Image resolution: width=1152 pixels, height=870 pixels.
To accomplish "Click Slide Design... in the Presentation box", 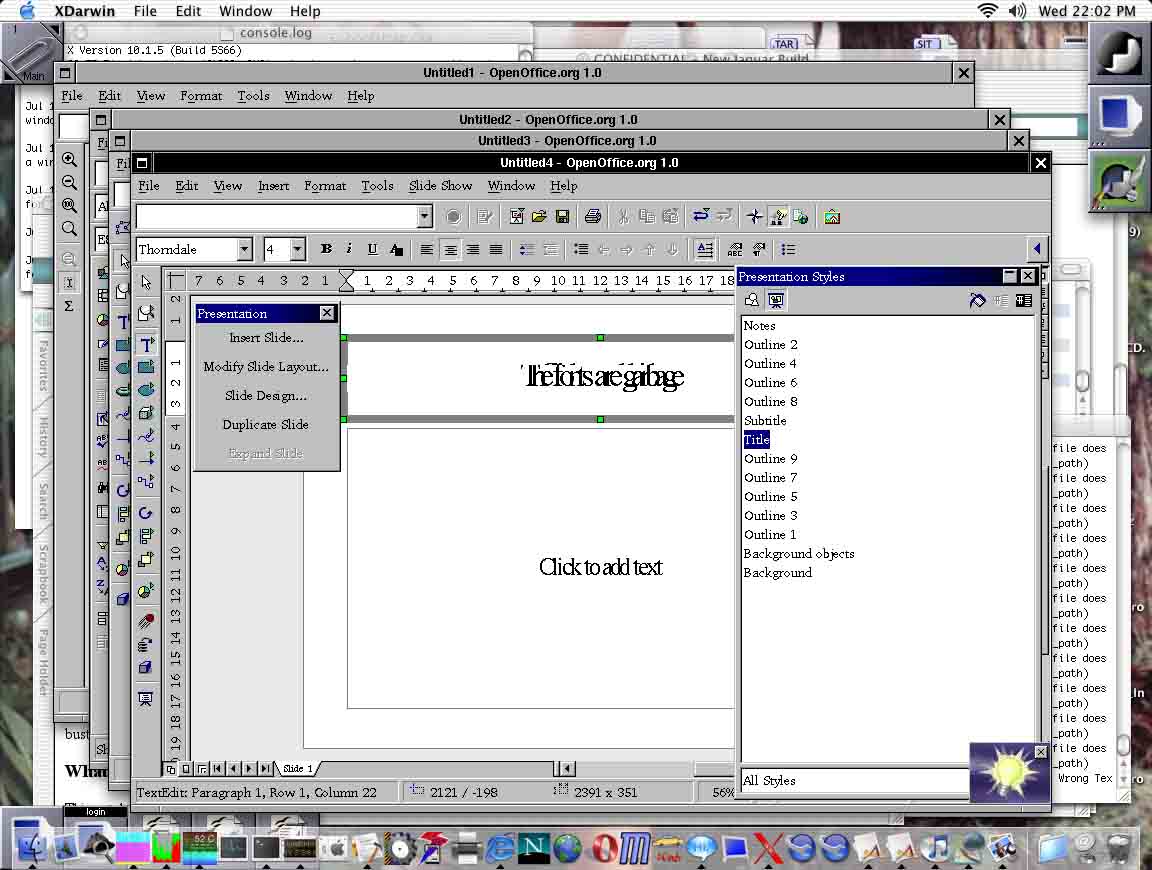I will pos(266,395).
